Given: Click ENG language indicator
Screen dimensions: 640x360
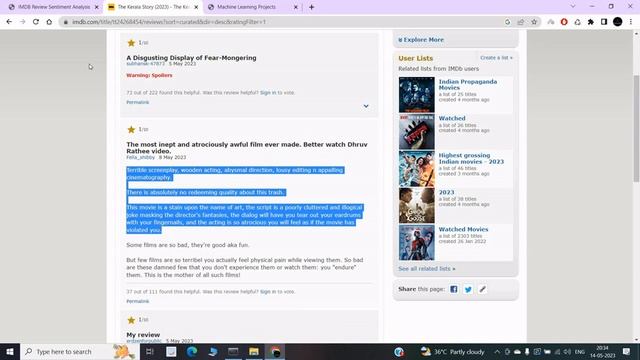Looking at the screenshot, I should pyautogui.click(x=580, y=351).
